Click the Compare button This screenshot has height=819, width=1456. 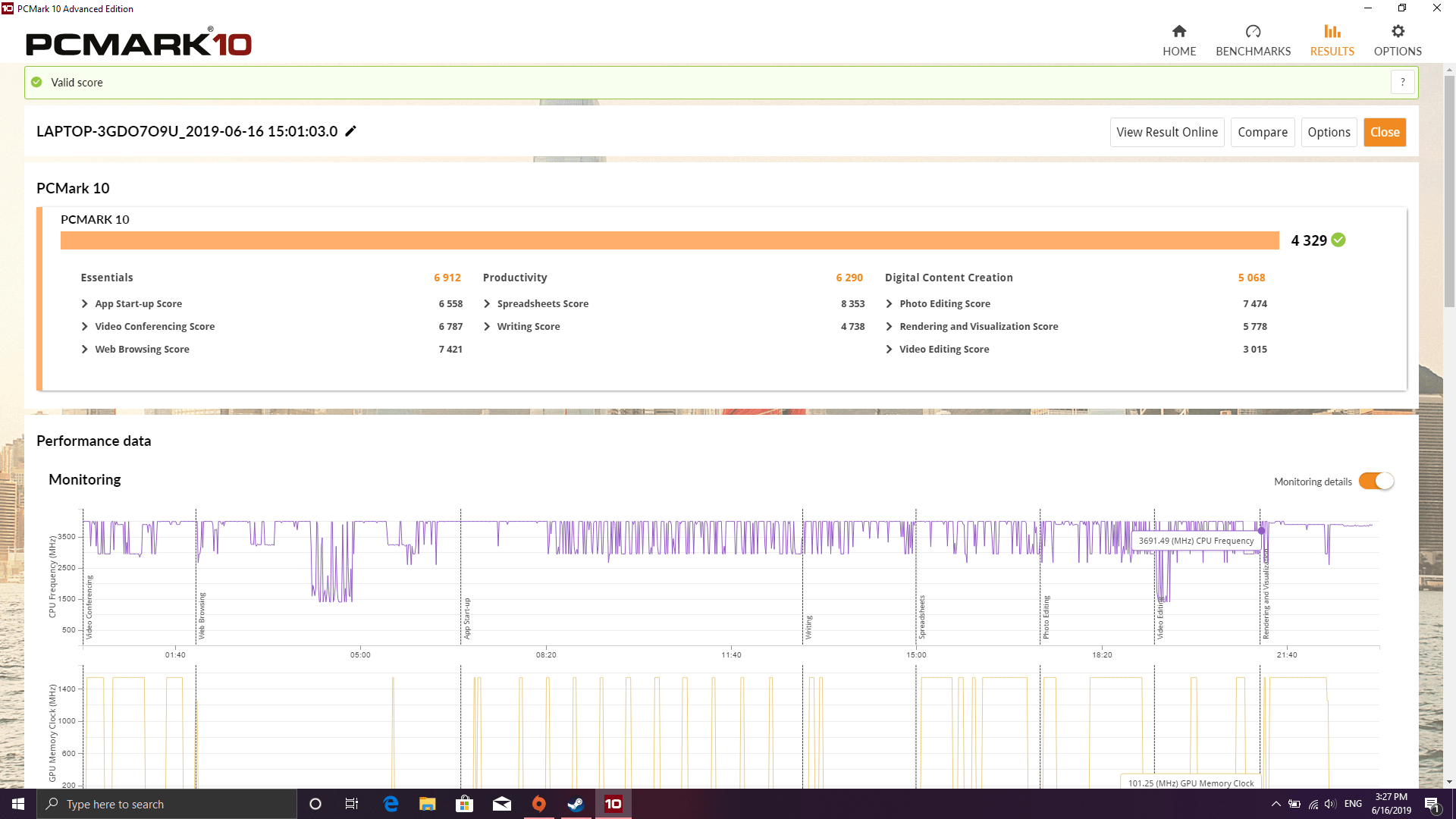click(x=1262, y=131)
